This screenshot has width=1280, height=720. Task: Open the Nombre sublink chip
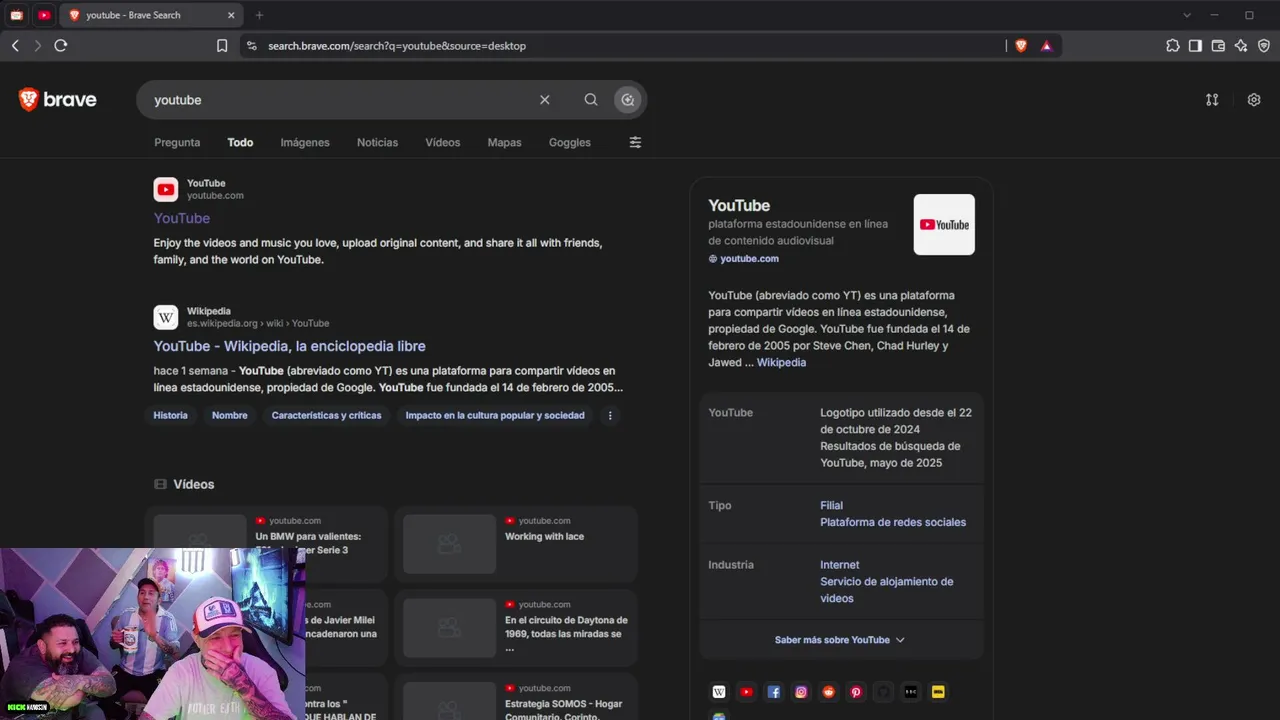point(230,415)
